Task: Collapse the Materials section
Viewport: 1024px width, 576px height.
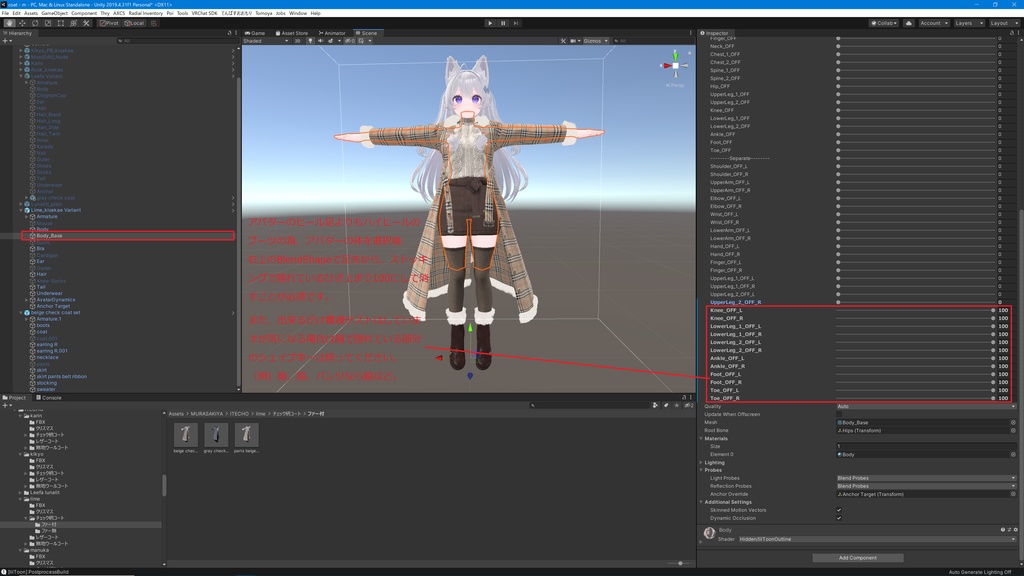Action: coord(701,438)
